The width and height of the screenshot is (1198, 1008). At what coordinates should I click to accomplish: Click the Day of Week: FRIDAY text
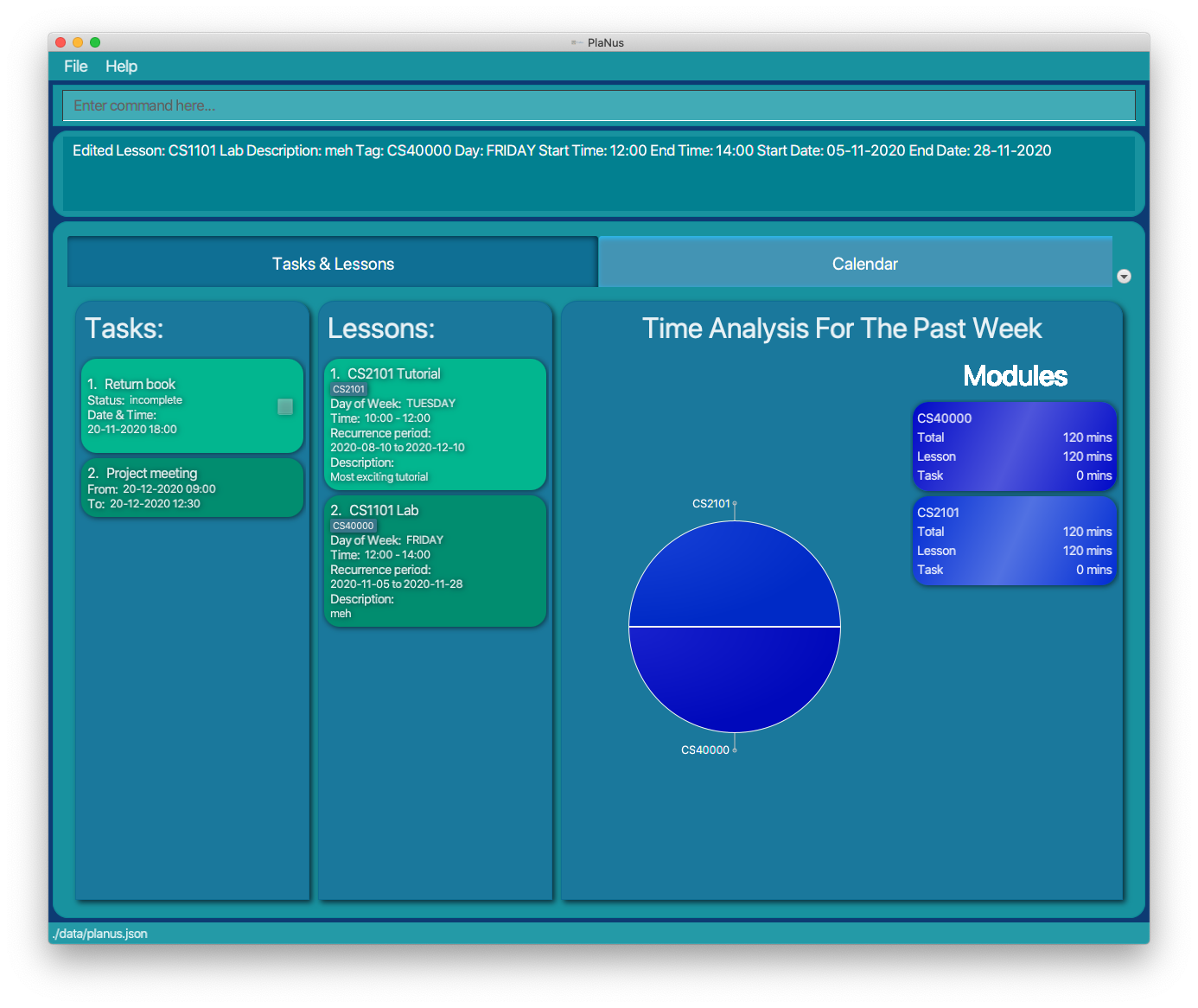(x=386, y=540)
